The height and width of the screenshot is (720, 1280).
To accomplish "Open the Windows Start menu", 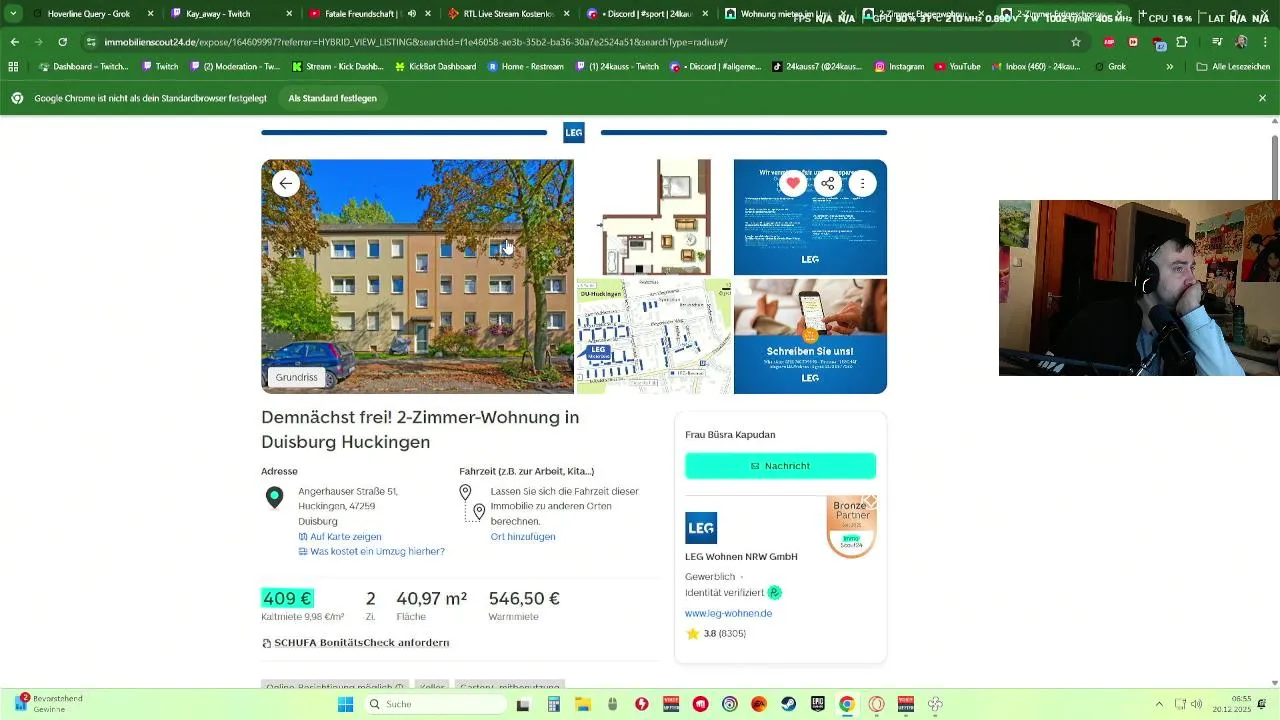I will click(345, 704).
